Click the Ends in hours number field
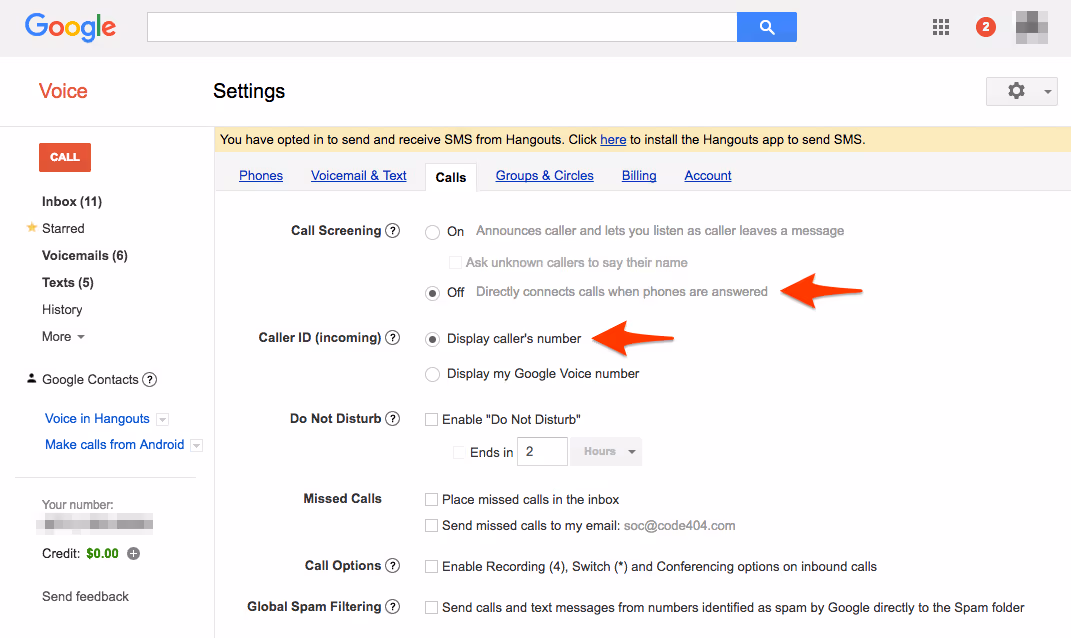This screenshot has width=1071, height=638. (542, 452)
